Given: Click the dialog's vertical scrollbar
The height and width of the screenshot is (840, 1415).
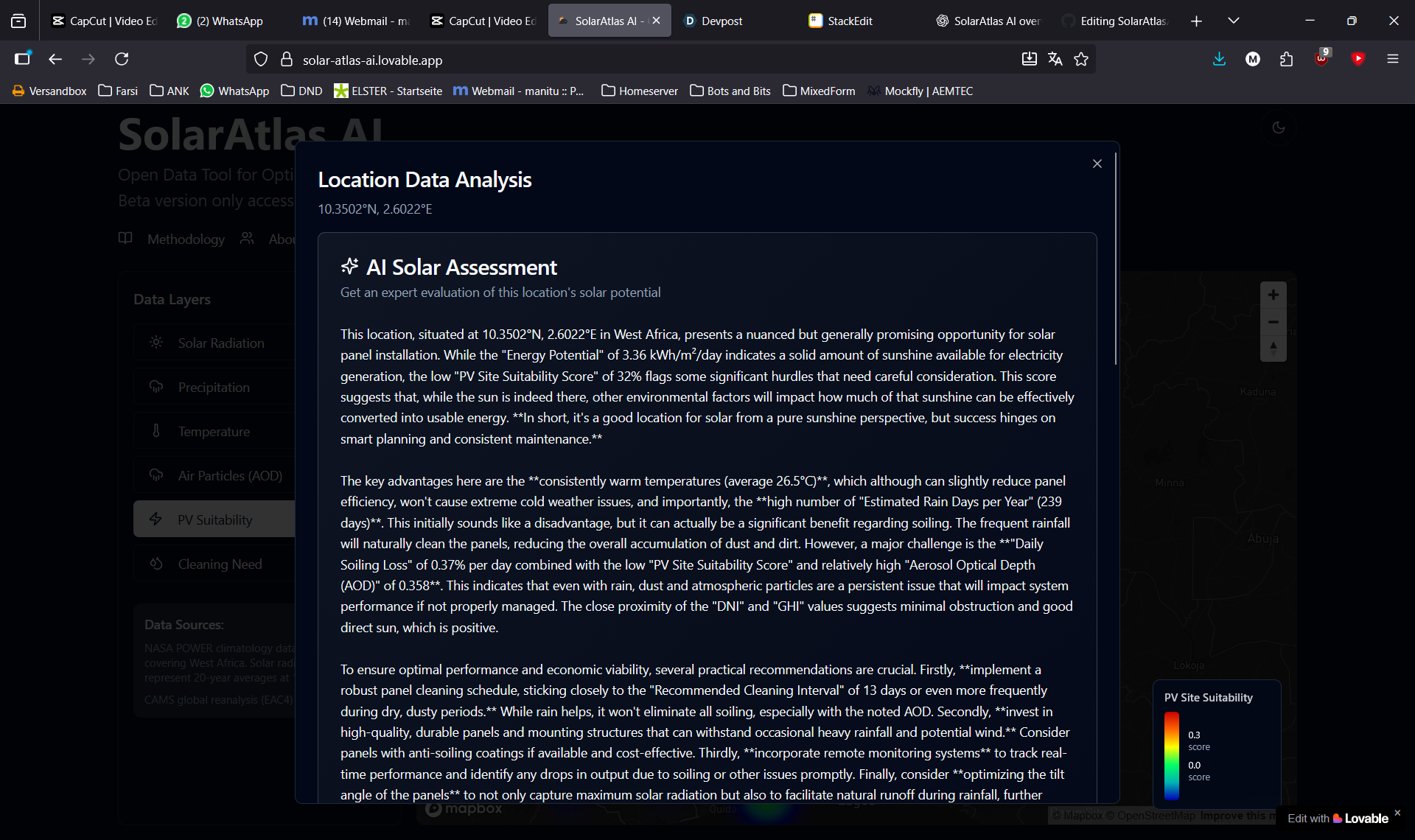Looking at the screenshot, I should (1116, 259).
